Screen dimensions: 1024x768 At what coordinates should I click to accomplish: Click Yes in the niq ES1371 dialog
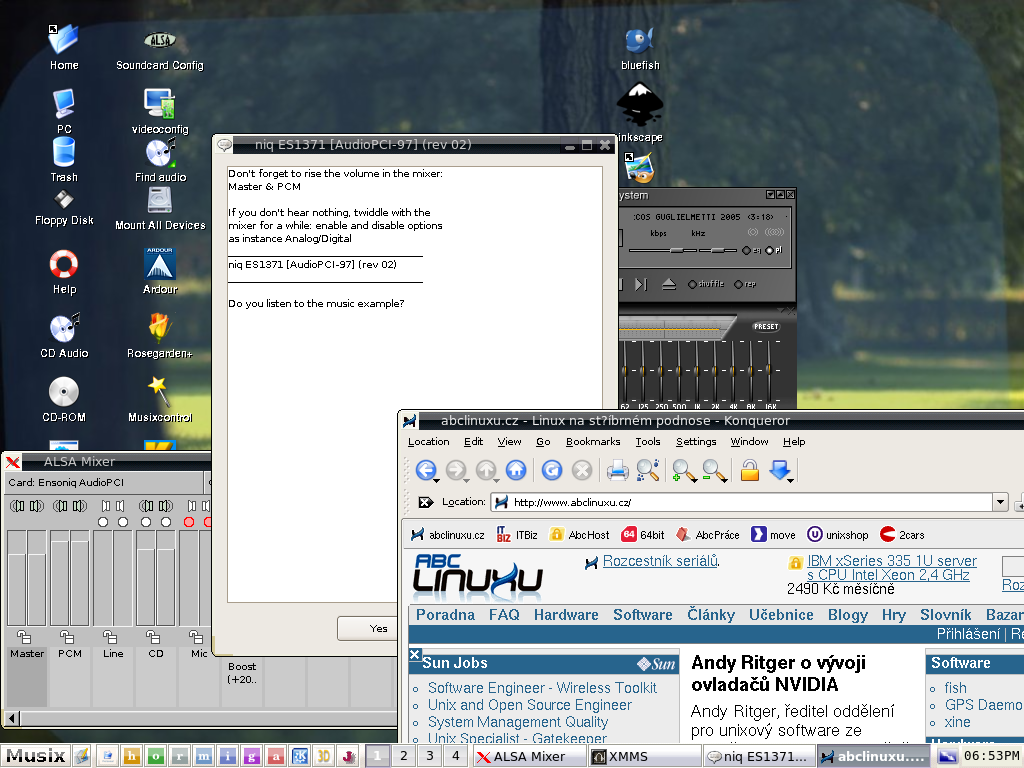[368, 628]
